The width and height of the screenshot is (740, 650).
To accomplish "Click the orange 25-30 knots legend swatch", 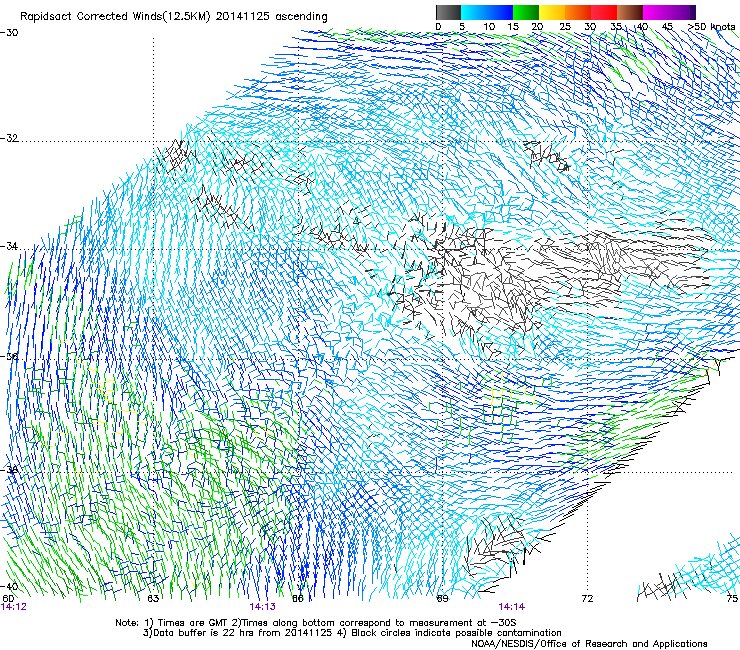I will [578, 12].
